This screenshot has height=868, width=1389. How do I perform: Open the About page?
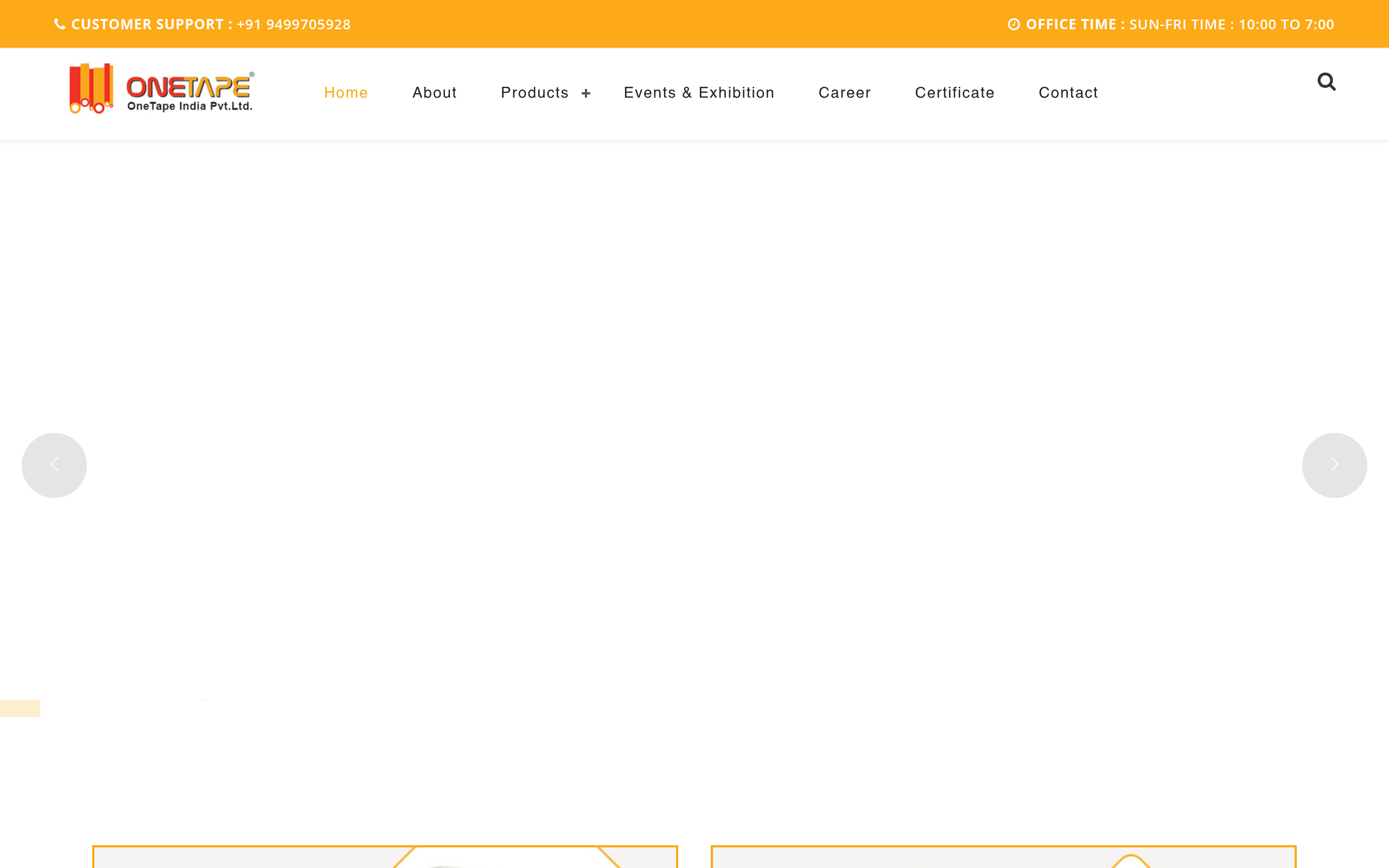[434, 92]
